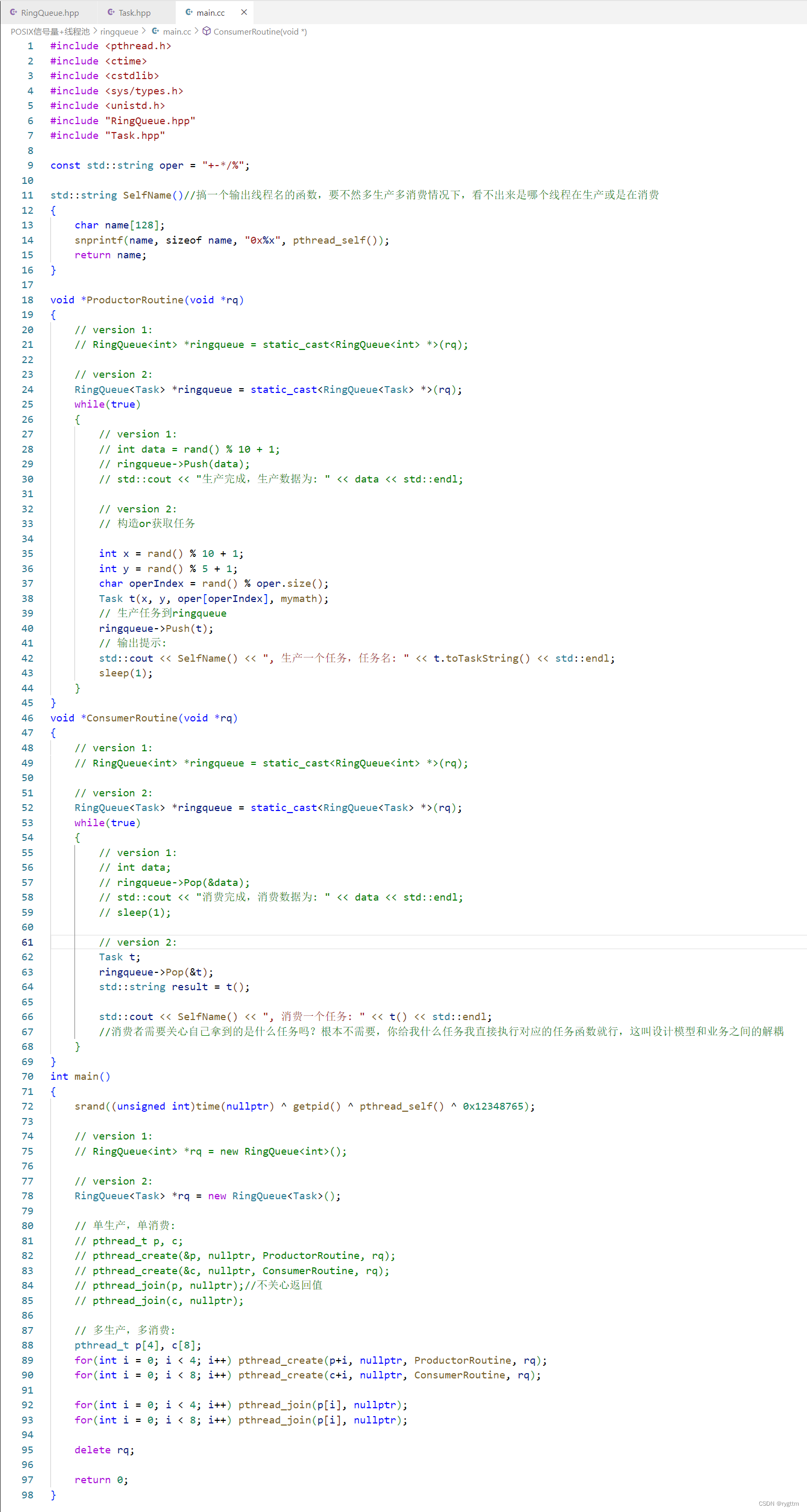The image size is (807, 1512).
Task: Click "char name[128];" line
Action: 120,225
